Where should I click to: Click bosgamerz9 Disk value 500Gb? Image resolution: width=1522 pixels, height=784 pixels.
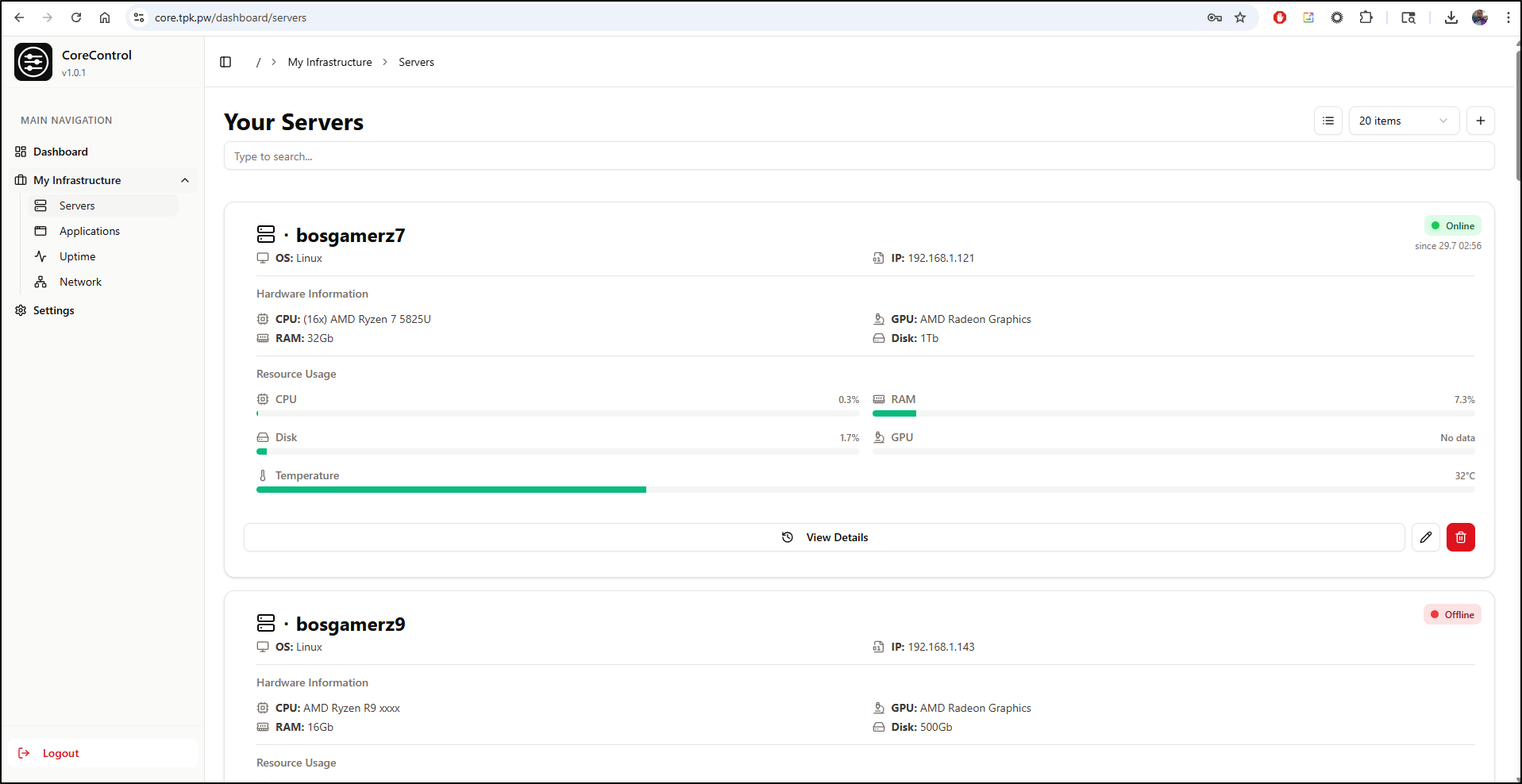click(x=936, y=727)
